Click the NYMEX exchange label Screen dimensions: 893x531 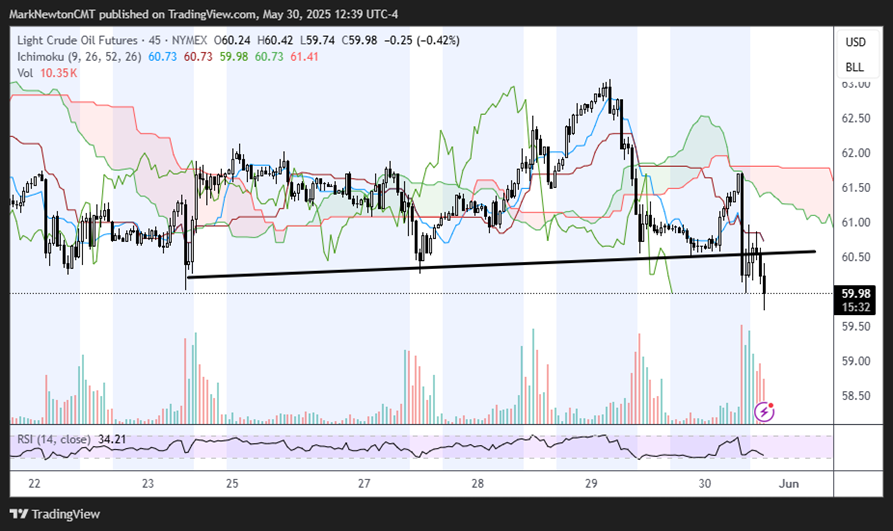pyautogui.click(x=189, y=40)
